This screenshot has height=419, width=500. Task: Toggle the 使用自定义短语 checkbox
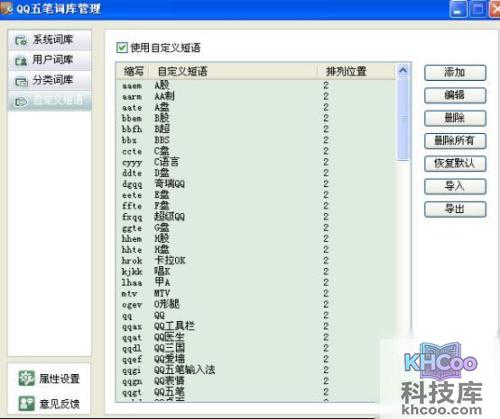tap(122, 47)
